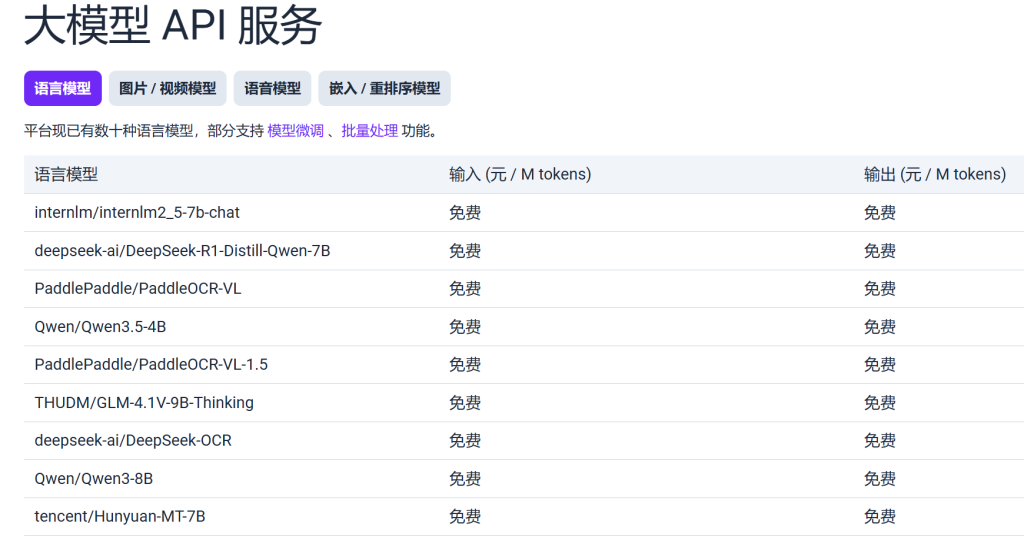Follow the 批量处理 link
1024x537 pixels.
click(370, 131)
